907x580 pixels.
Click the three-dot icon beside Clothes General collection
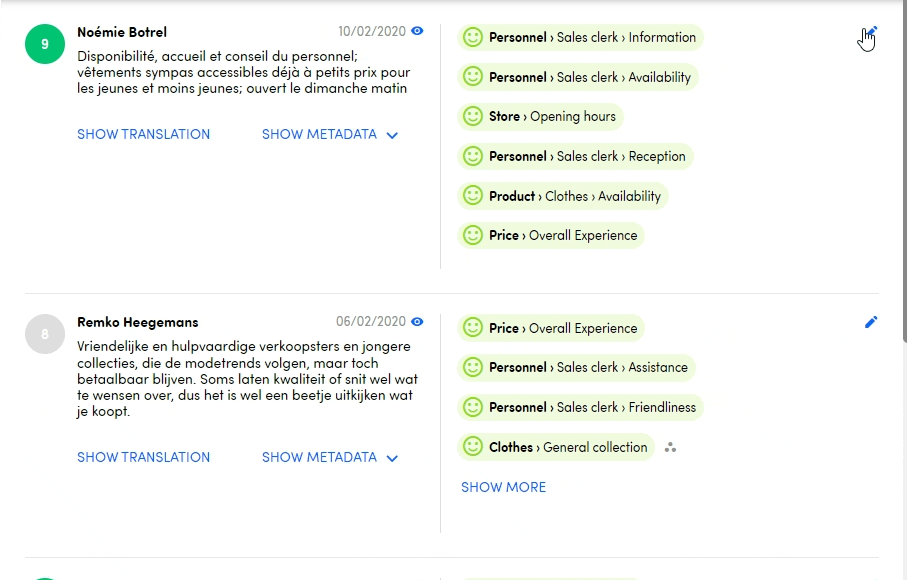point(671,448)
